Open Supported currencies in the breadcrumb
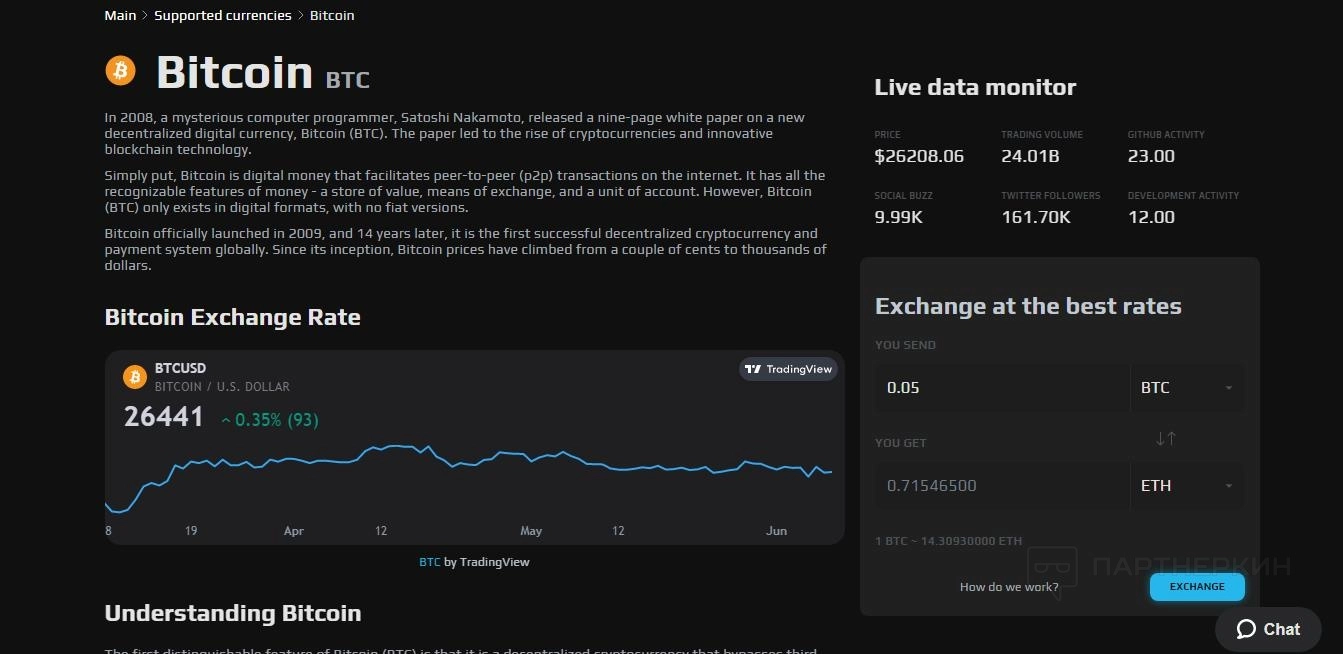This screenshot has height=654, width=1343. 222,16
